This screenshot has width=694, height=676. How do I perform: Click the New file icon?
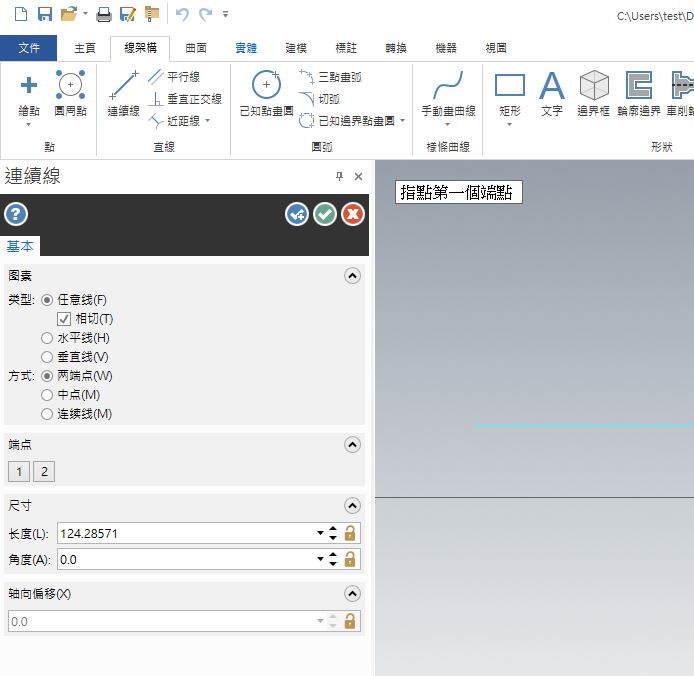(21, 14)
